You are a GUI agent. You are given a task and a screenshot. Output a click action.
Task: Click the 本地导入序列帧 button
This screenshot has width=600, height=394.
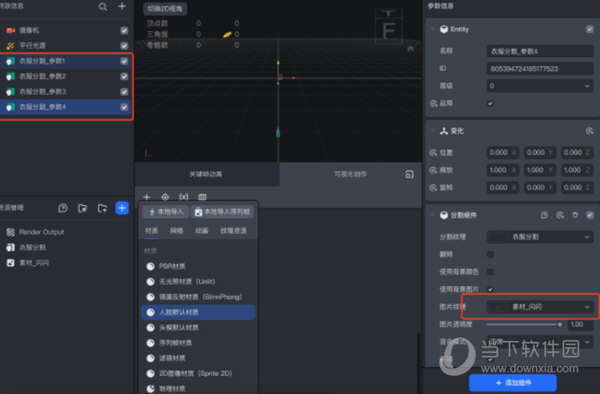pyautogui.click(x=222, y=212)
